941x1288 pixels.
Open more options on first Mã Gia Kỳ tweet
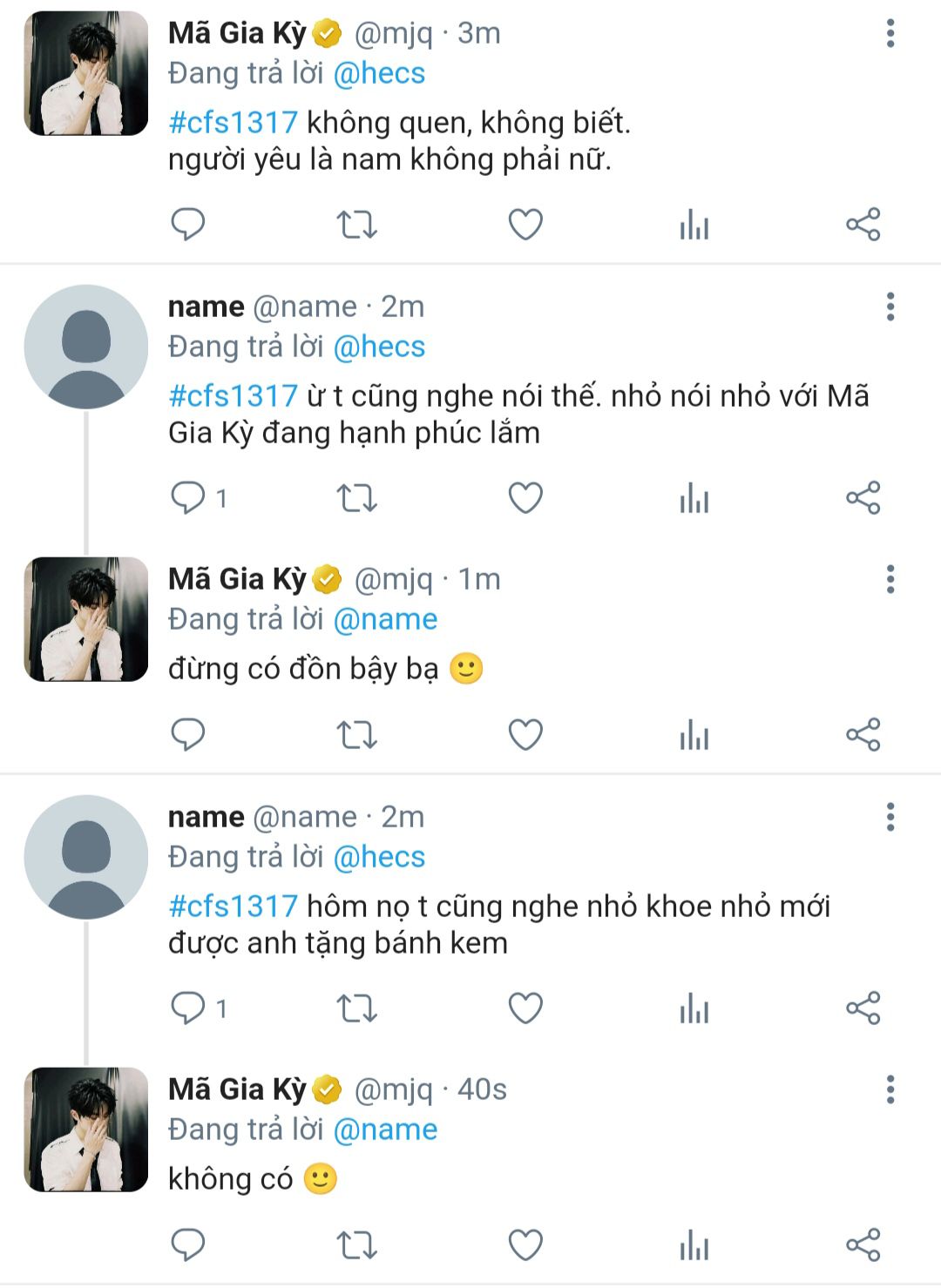(x=890, y=33)
